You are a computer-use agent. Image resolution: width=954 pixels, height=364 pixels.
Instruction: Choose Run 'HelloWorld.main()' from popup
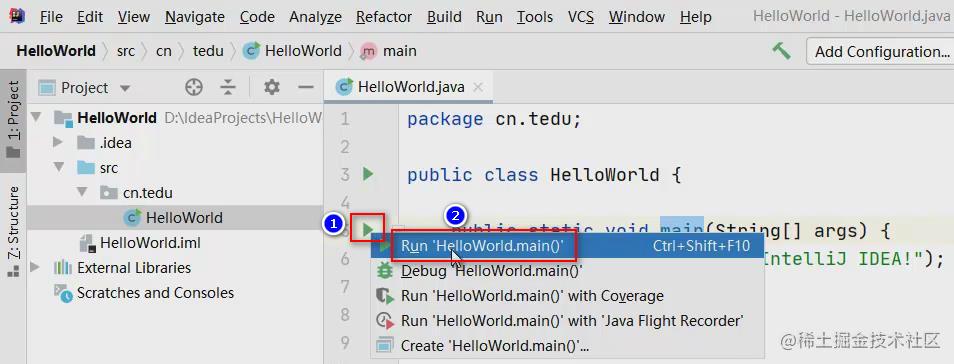(567, 246)
